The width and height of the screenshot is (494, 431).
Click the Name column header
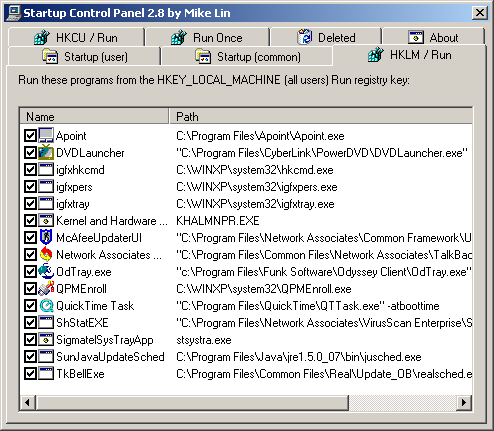click(94, 117)
